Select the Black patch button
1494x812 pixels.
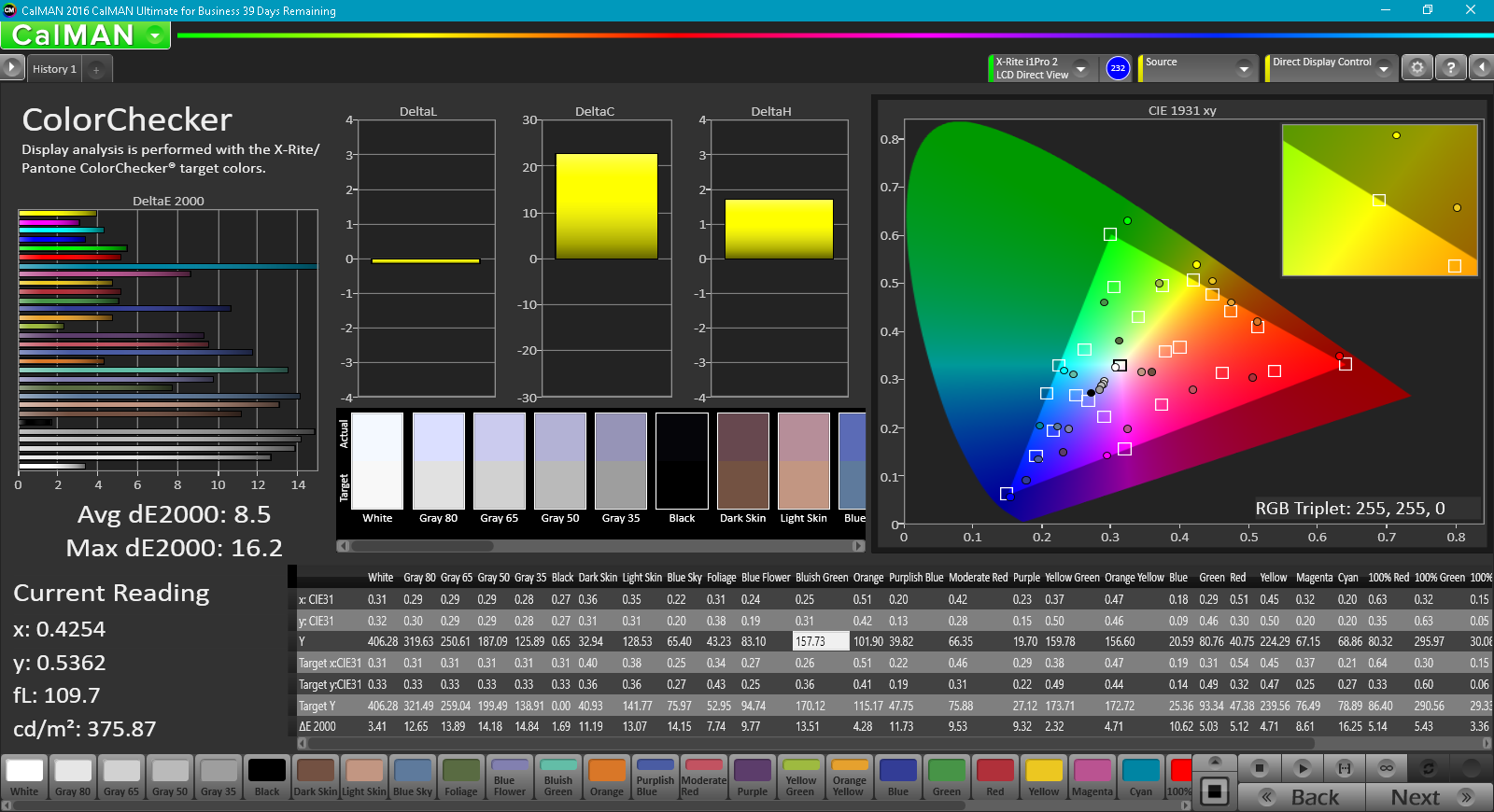267,777
